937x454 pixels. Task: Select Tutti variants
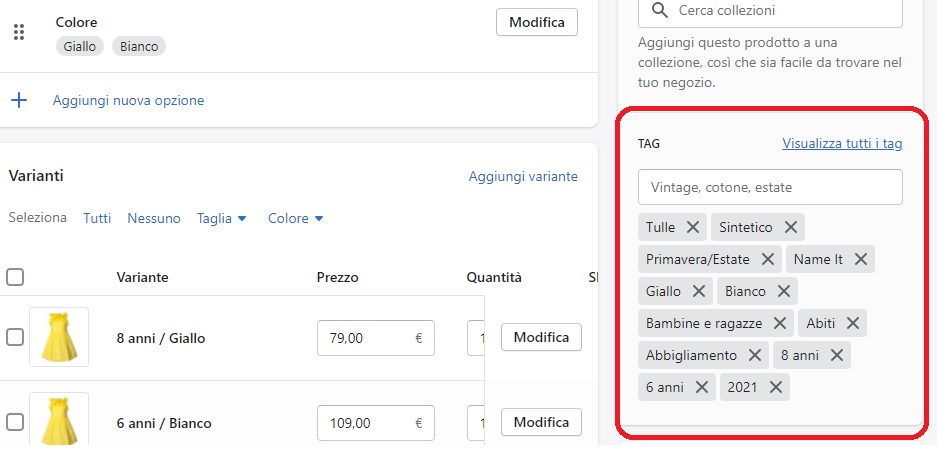pyautogui.click(x=97, y=219)
